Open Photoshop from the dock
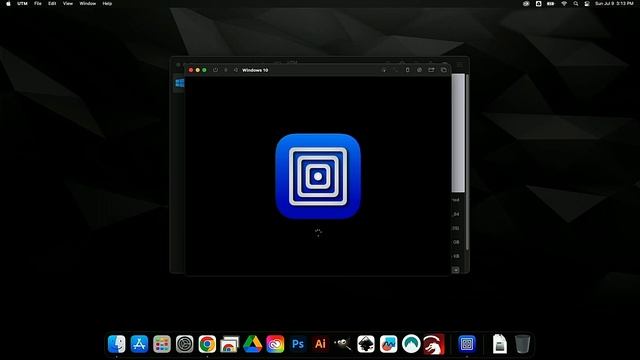Image resolution: width=640 pixels, height=360 pixels. (298, 344)
